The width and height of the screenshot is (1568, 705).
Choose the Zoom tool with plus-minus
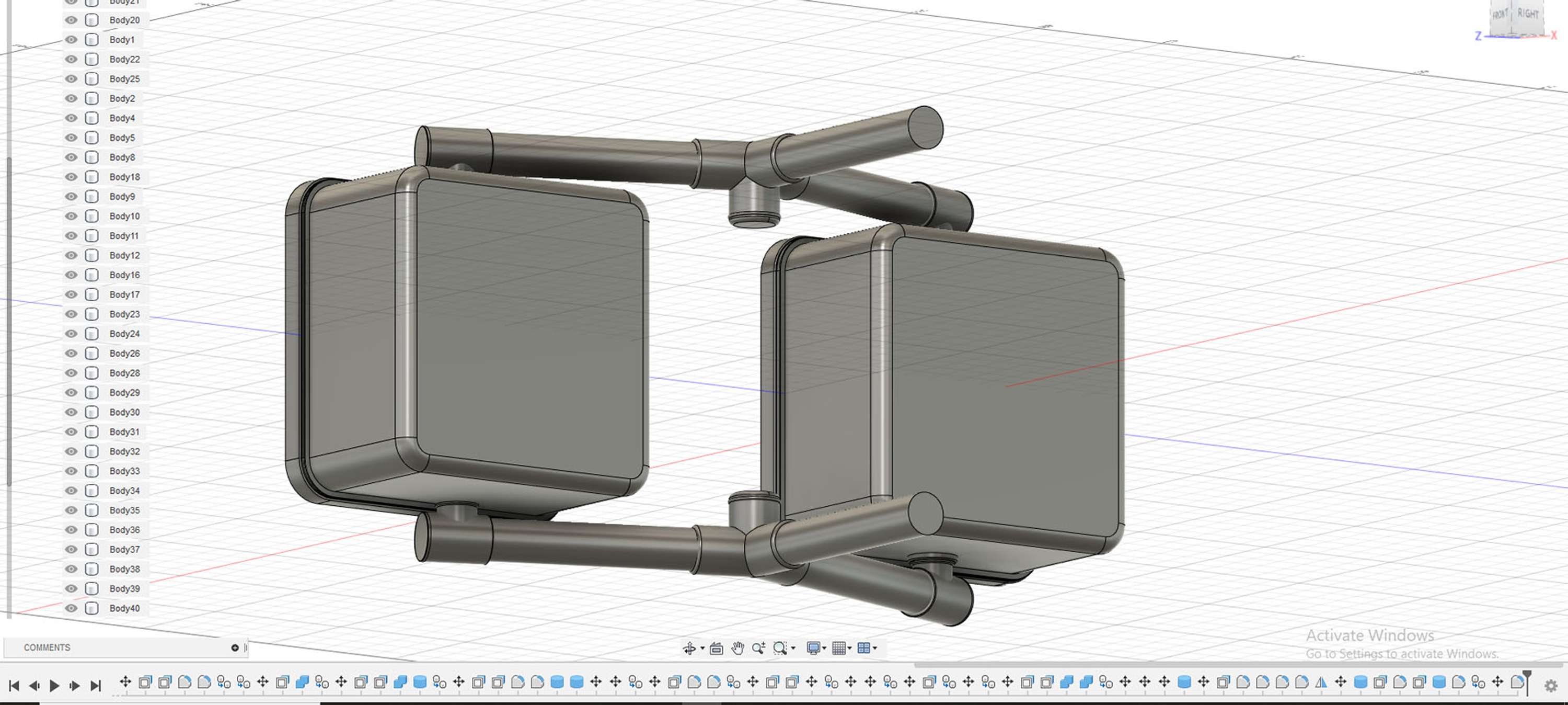point(758,649)
